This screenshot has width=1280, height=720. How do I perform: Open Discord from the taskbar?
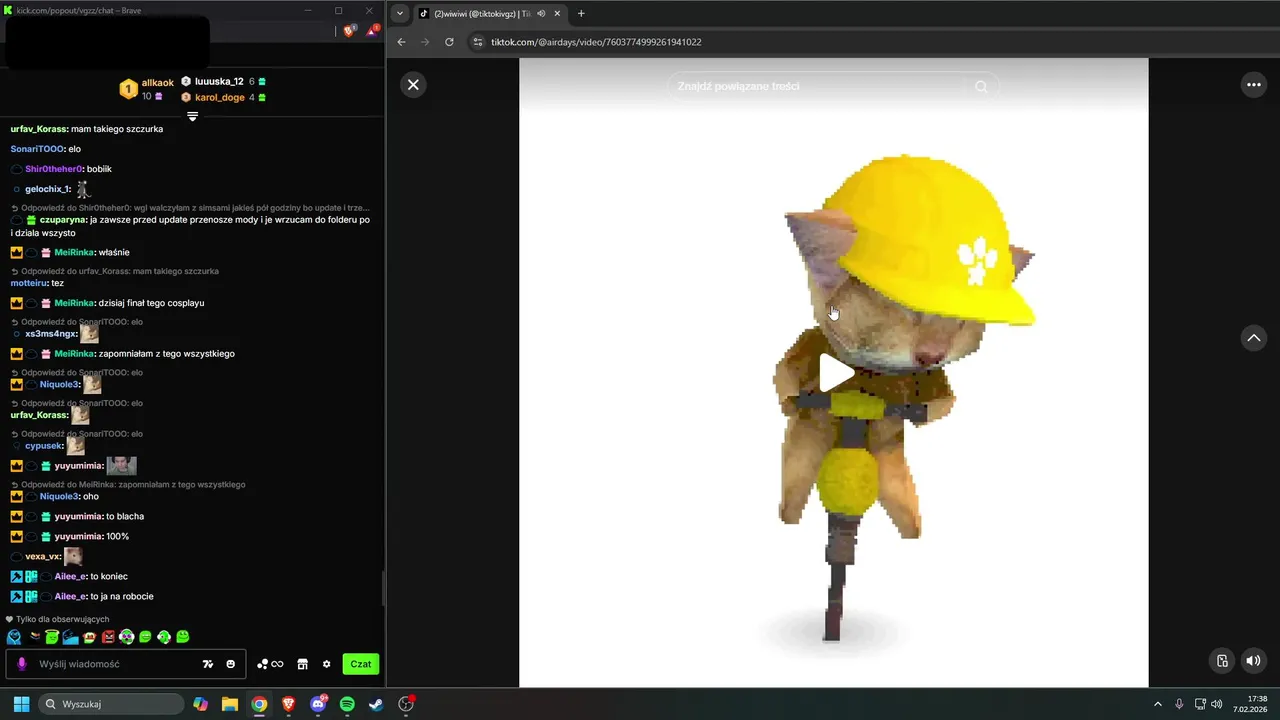tap(318, 704)
